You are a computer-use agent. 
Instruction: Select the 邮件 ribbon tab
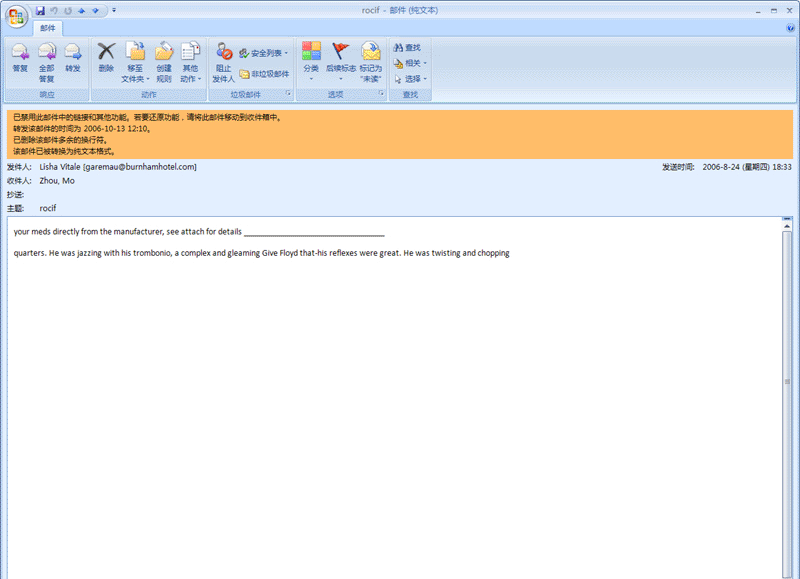pyautogui.click(x=48, y=29)
